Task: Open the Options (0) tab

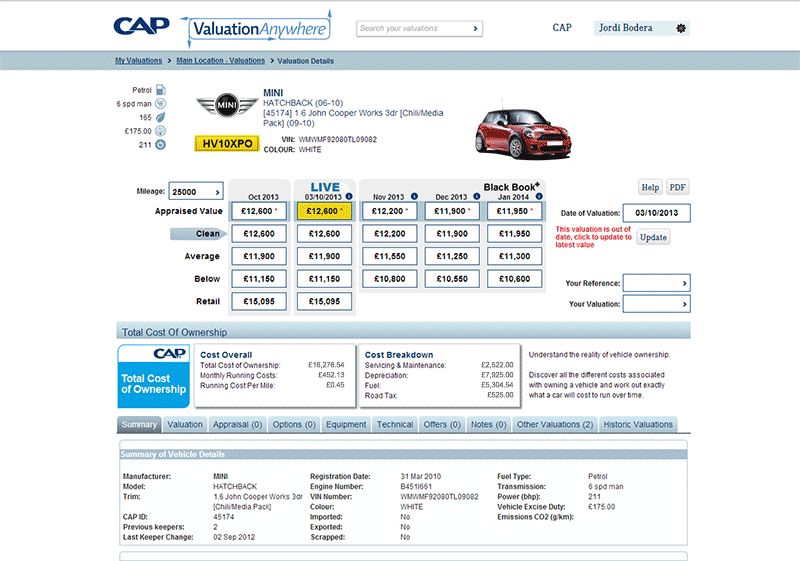Action: (294, 424)
